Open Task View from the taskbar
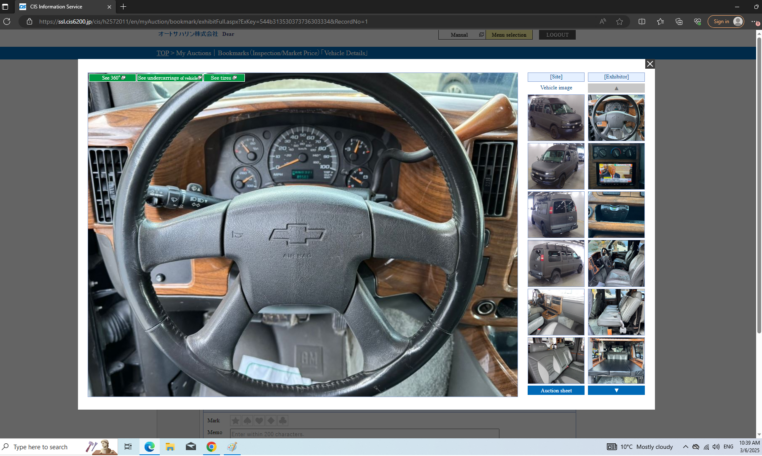This screenshot has height=456, width=762. point(128,447)
